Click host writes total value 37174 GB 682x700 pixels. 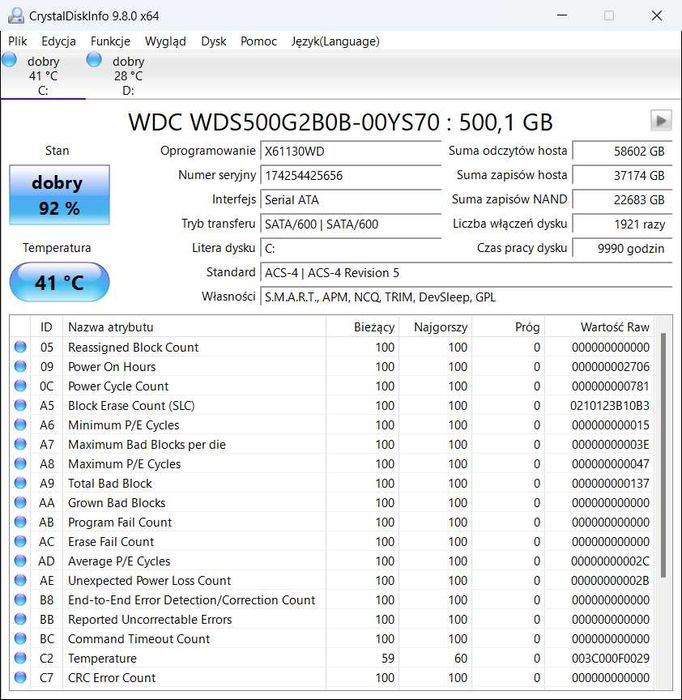[622, 175]
